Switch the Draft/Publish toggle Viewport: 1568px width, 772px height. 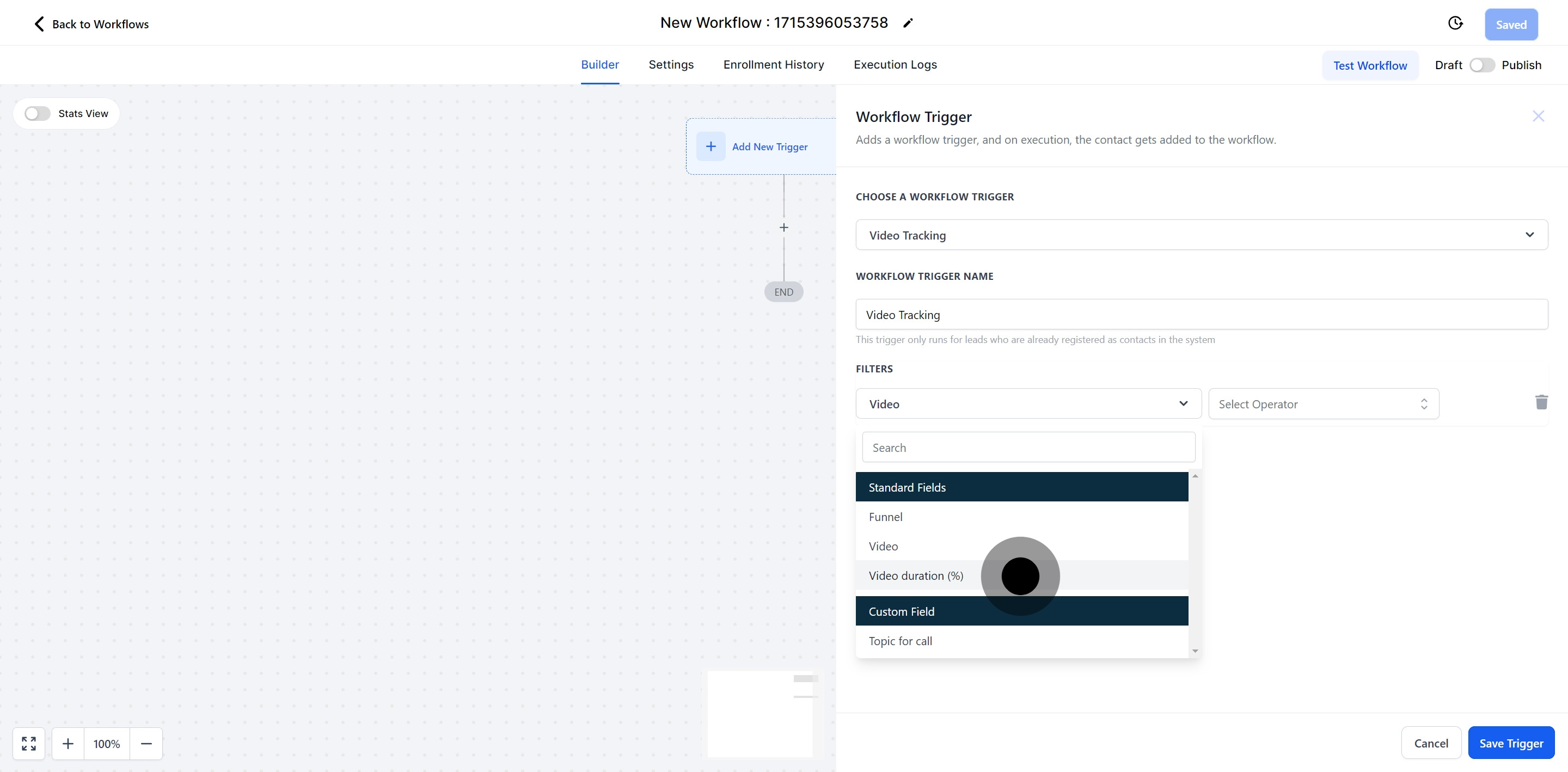coord(1481,65)
